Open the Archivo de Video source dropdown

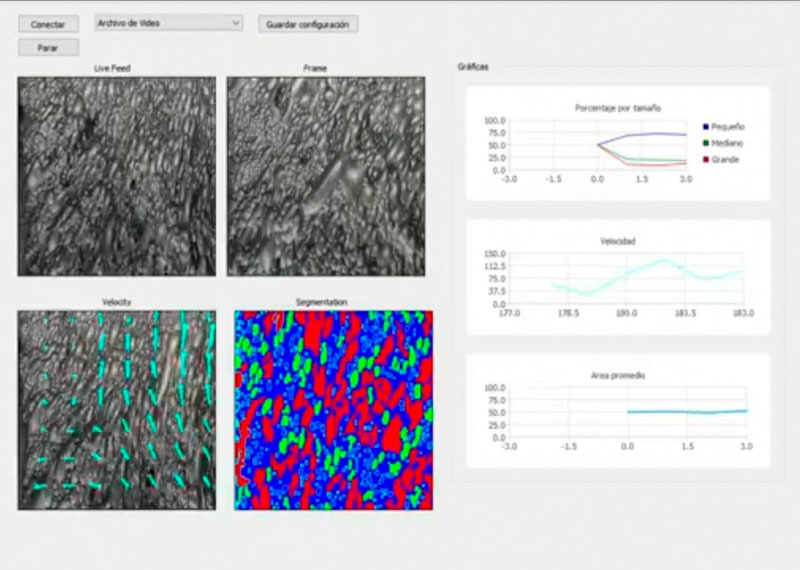click(x=168, y=23)
